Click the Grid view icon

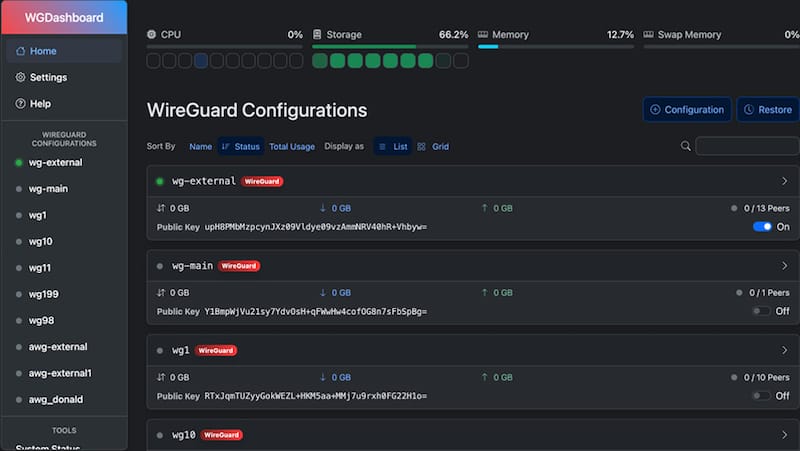(x=422, y=146)
